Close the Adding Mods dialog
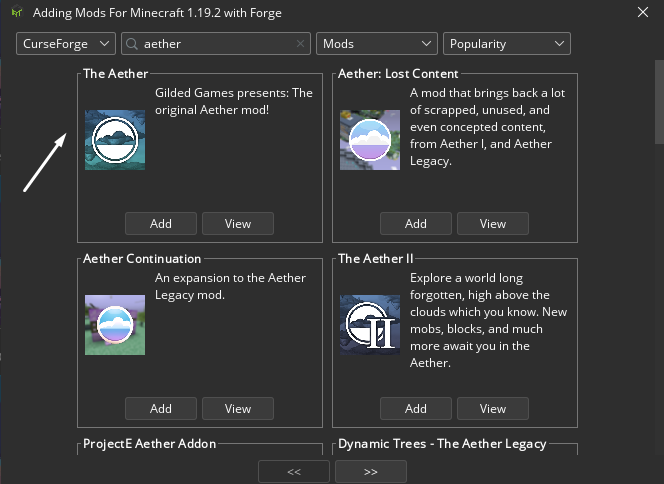This screenshot has width=664, height=484. tap(643, 12)
